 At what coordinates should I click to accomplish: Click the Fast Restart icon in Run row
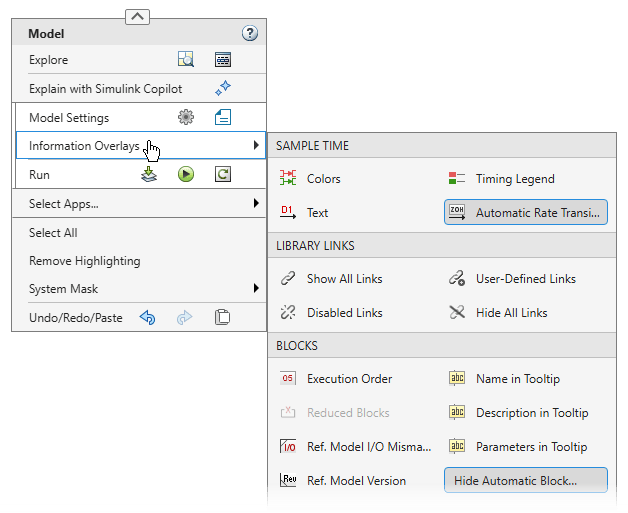[x=223, y=174]
